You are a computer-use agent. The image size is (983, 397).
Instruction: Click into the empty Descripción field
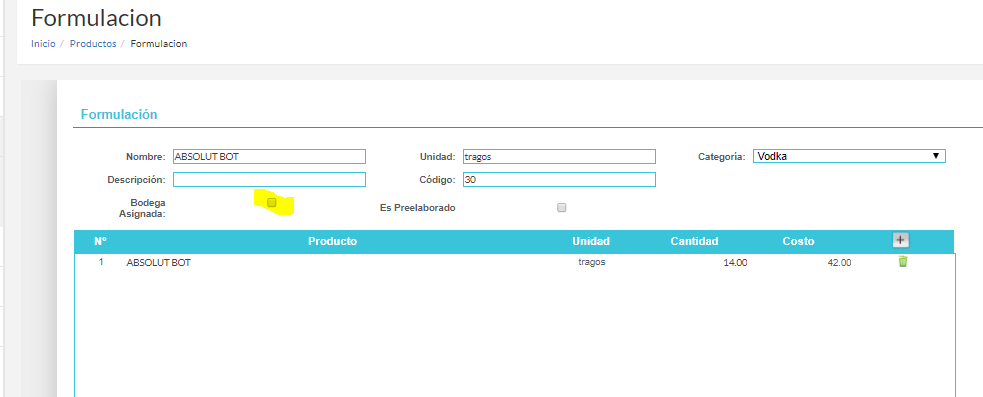click(x=269, y=179)
